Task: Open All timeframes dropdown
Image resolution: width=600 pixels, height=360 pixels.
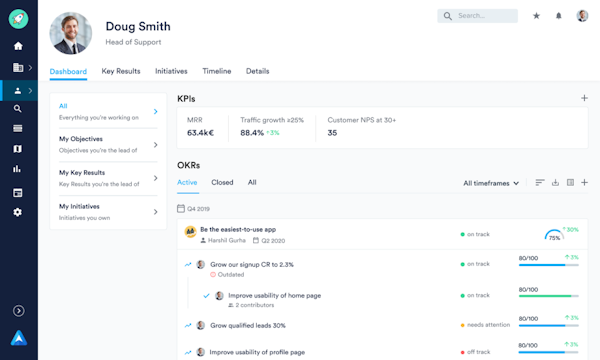Action: pyautogui.click(x=491, y=183)
